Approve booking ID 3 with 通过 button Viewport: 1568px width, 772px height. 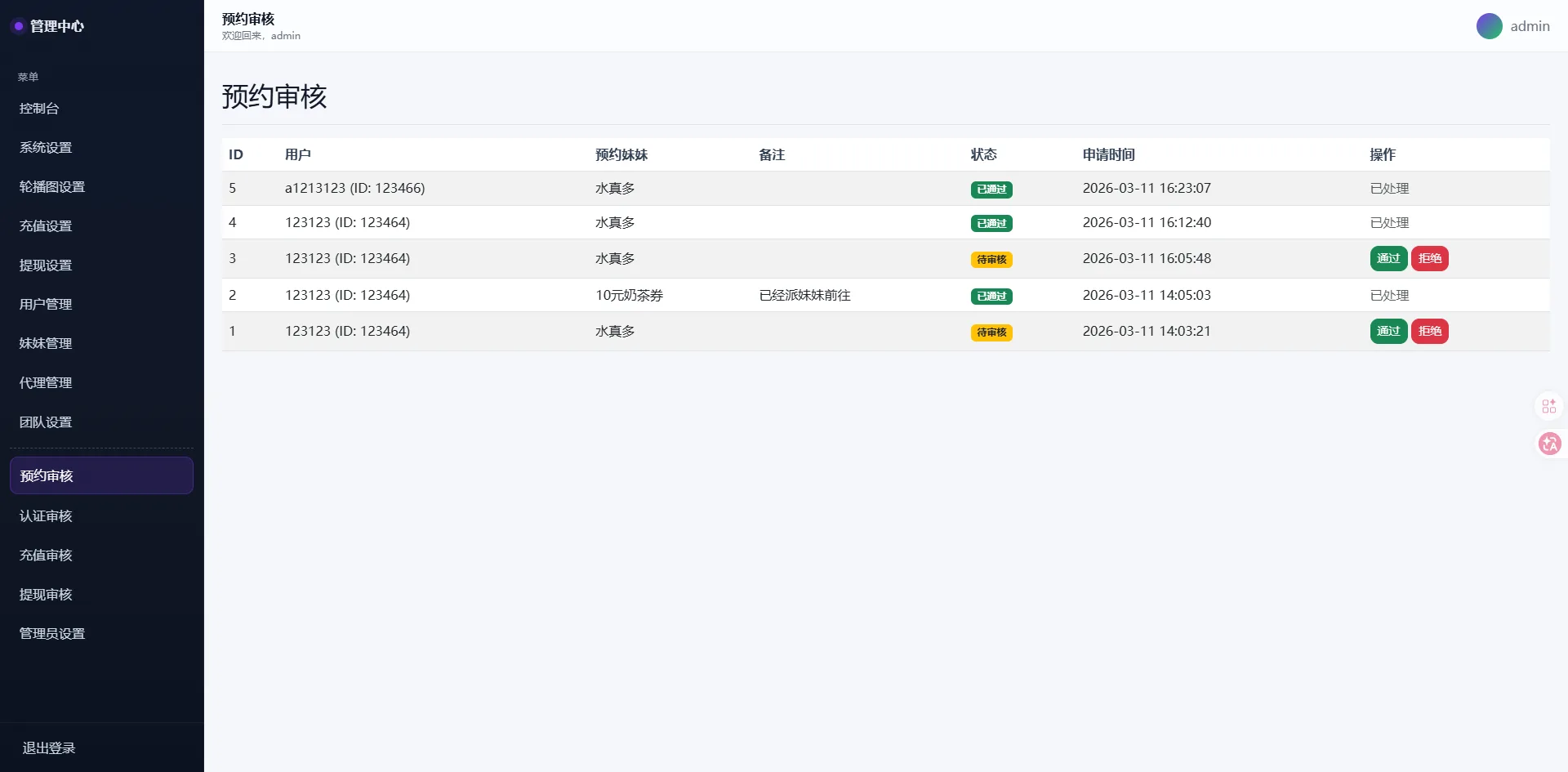tap(1388, 259)
